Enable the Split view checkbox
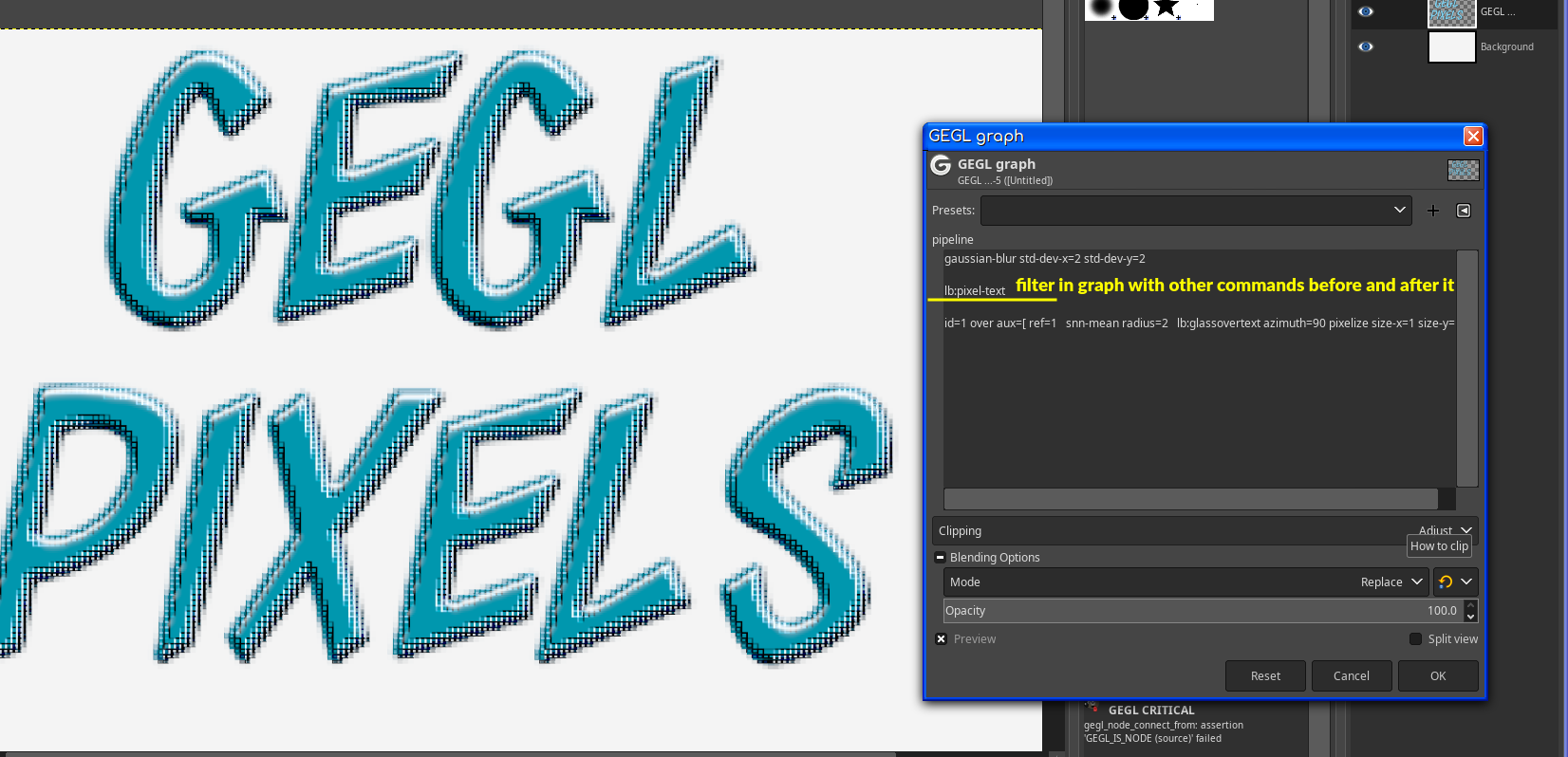The width and height of the screenshot is (1568, 757). [x=1415, y=639]
